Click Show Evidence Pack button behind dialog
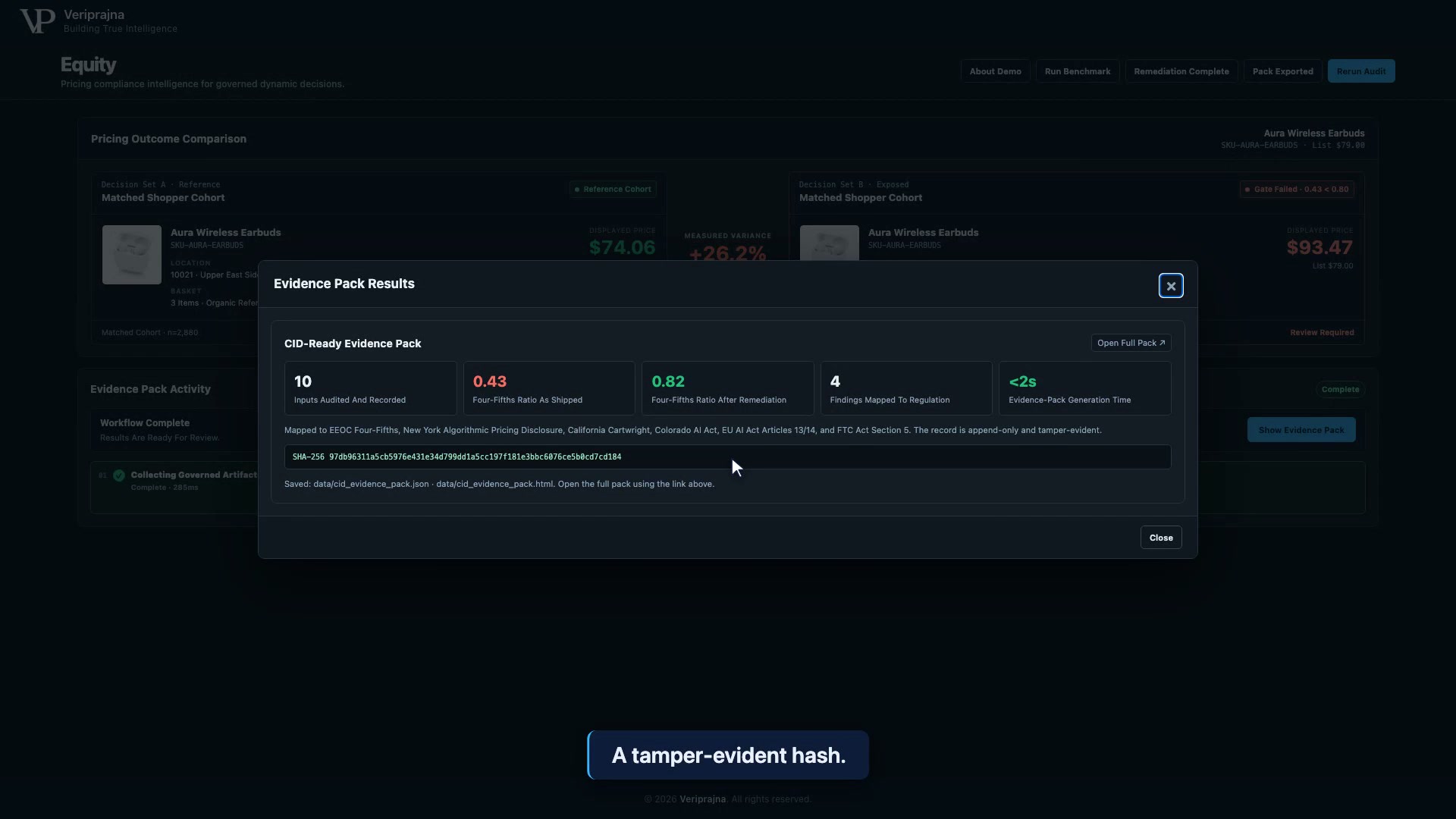 [x=1301, y=430]
